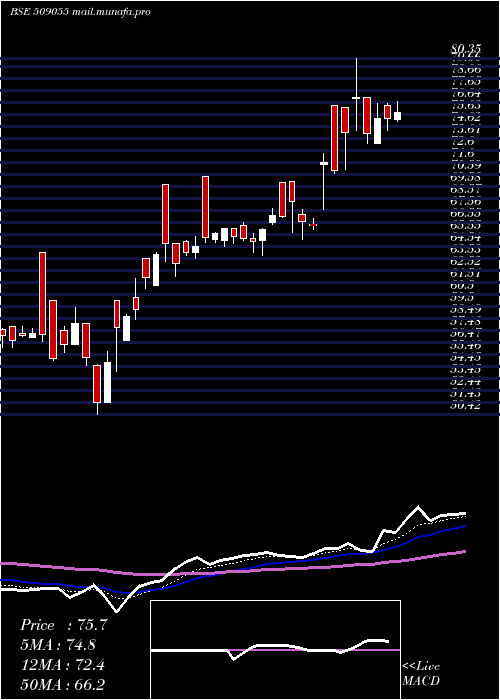Click the 64.54 price axis label
500x700 pixels.
pyautogui.click(x=466, y=238)
